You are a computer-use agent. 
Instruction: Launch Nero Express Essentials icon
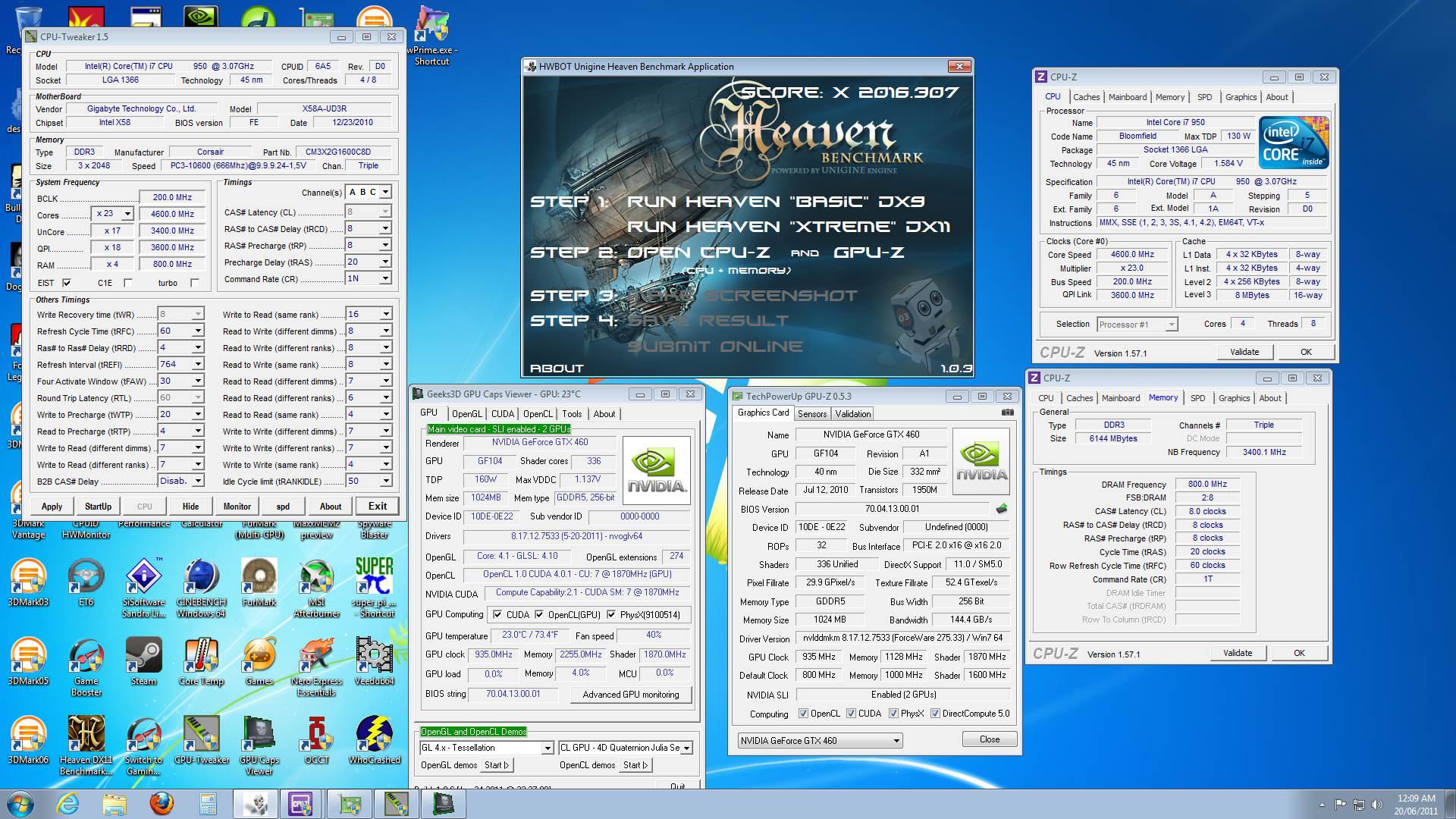(316, 667)
